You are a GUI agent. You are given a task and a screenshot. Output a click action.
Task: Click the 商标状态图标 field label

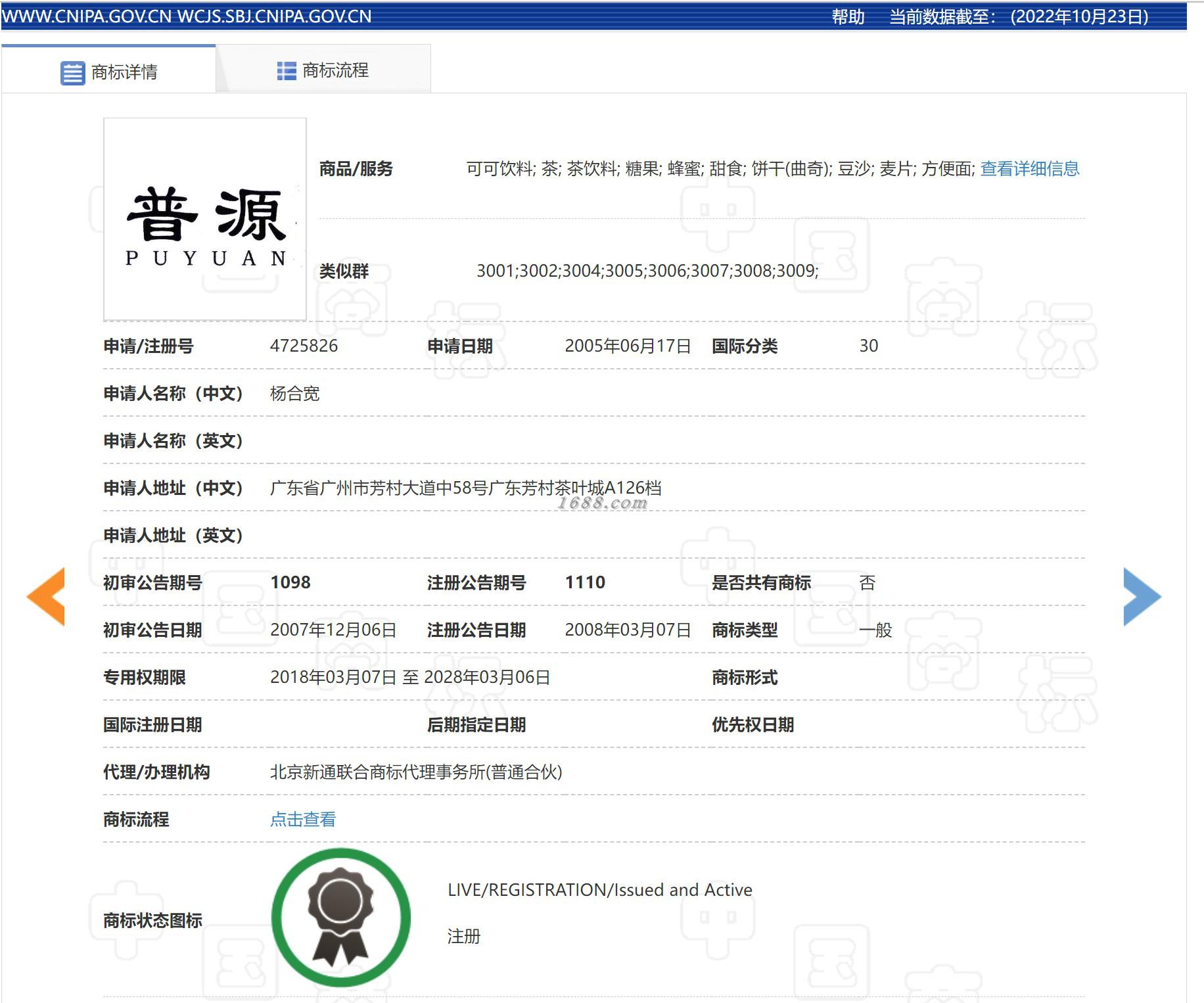152,920
